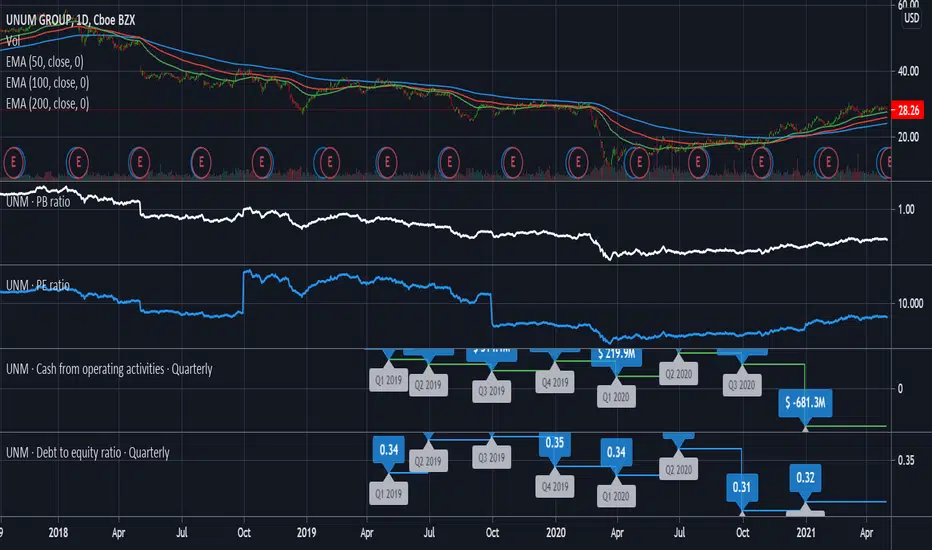Select the EMA (200, close, 0) indicator legend
932x550 pixels.
[48, 103]
